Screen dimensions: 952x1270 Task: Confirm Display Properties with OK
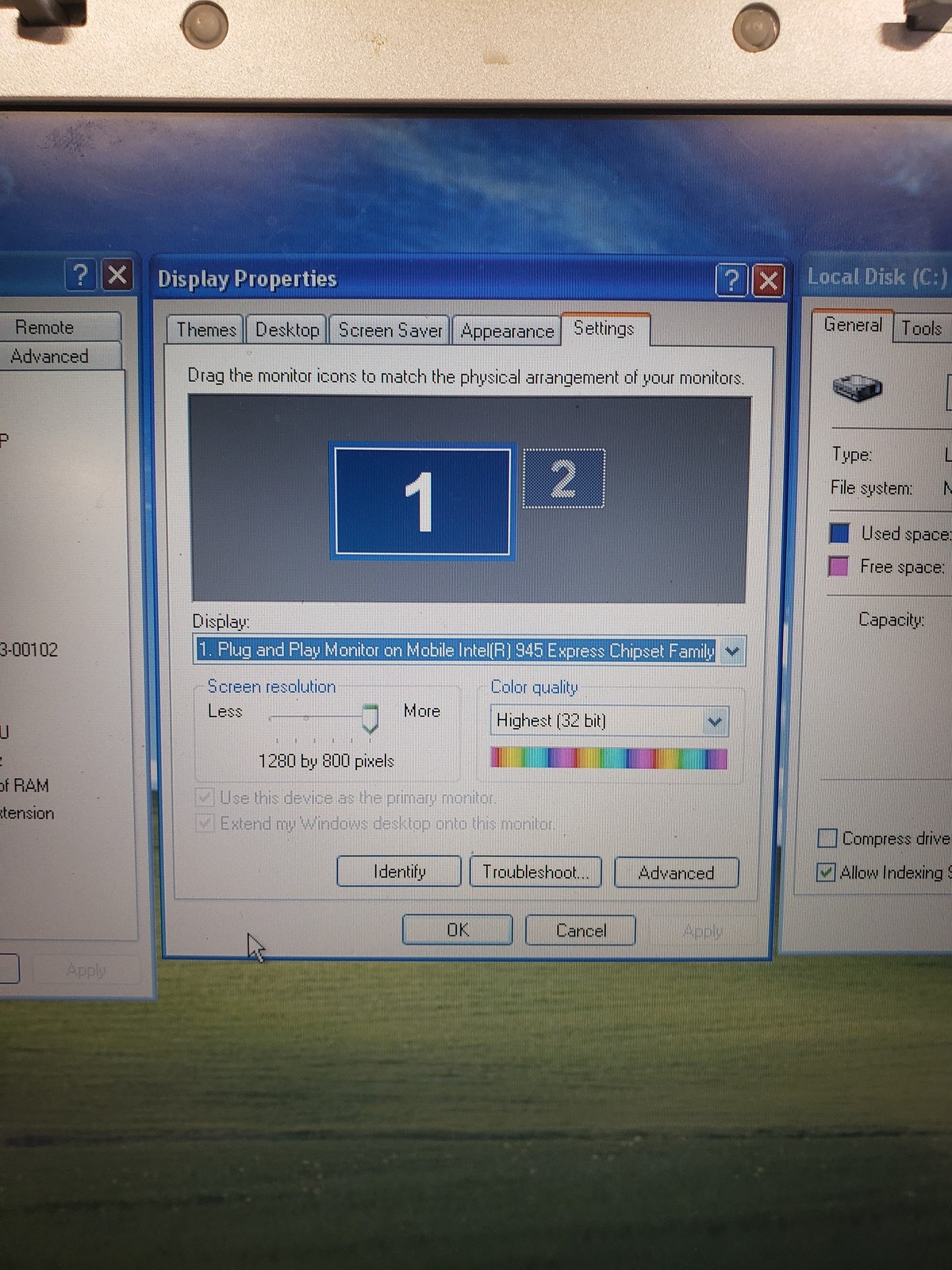[458, 929]
